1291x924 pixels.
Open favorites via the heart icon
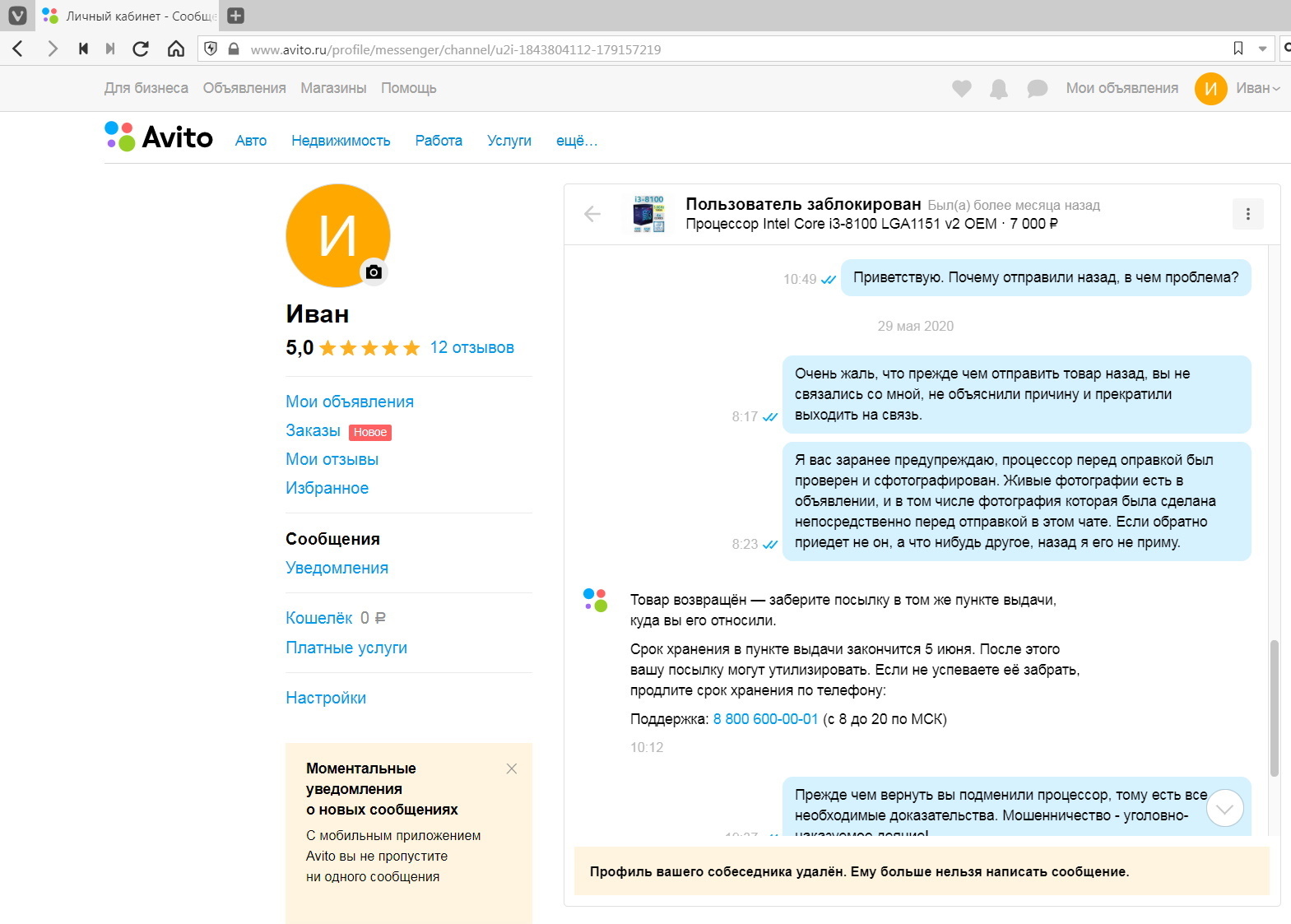(x=961, y=88)
